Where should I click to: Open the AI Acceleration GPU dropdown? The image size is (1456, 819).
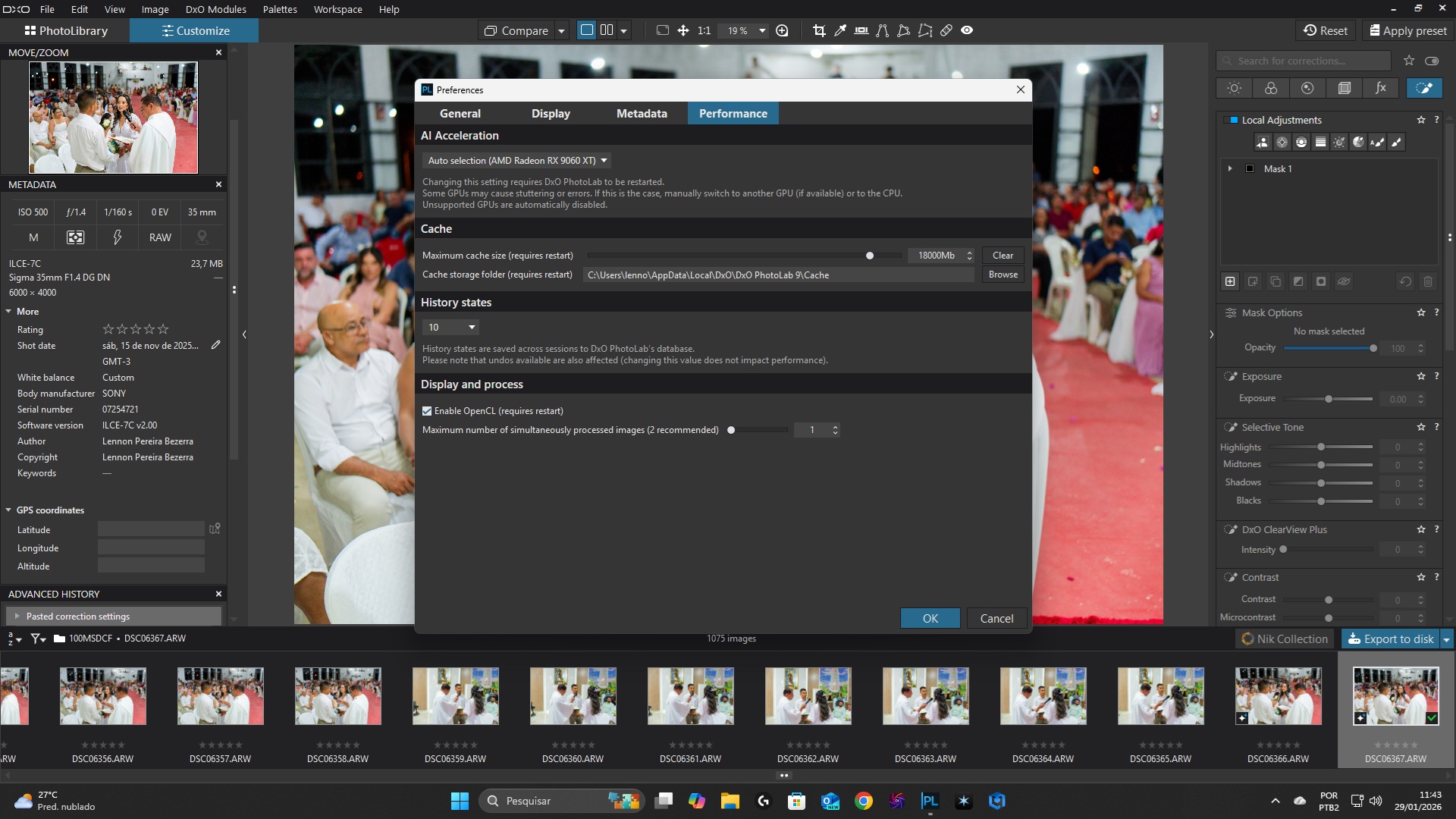(517, 161)
